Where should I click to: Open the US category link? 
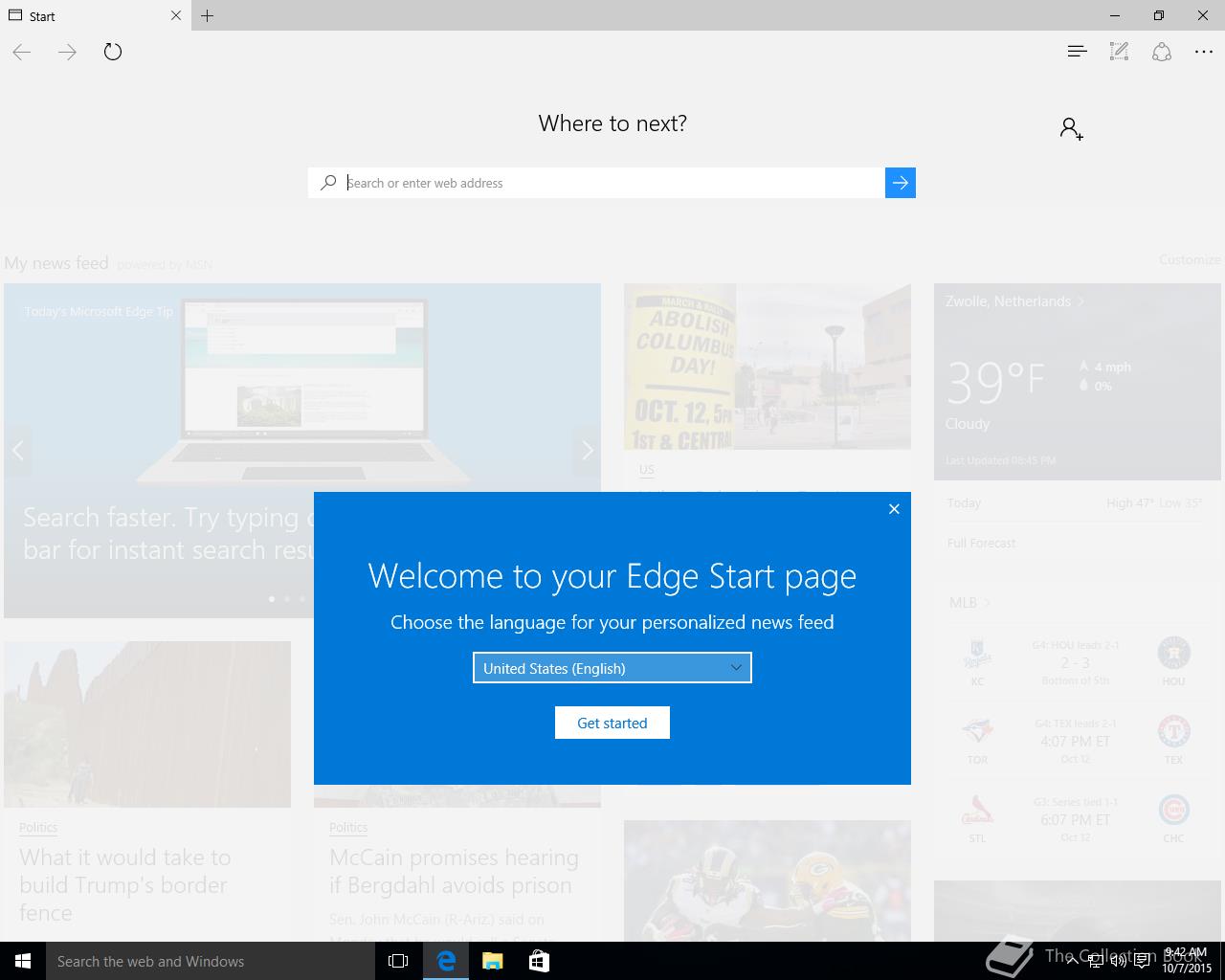coord(647,469)
